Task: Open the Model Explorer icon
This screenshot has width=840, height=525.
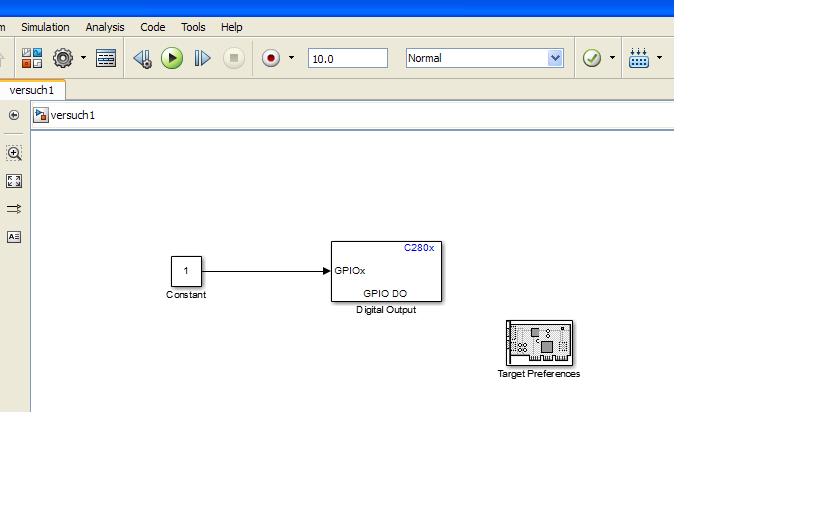Action: tap(106, 58)
